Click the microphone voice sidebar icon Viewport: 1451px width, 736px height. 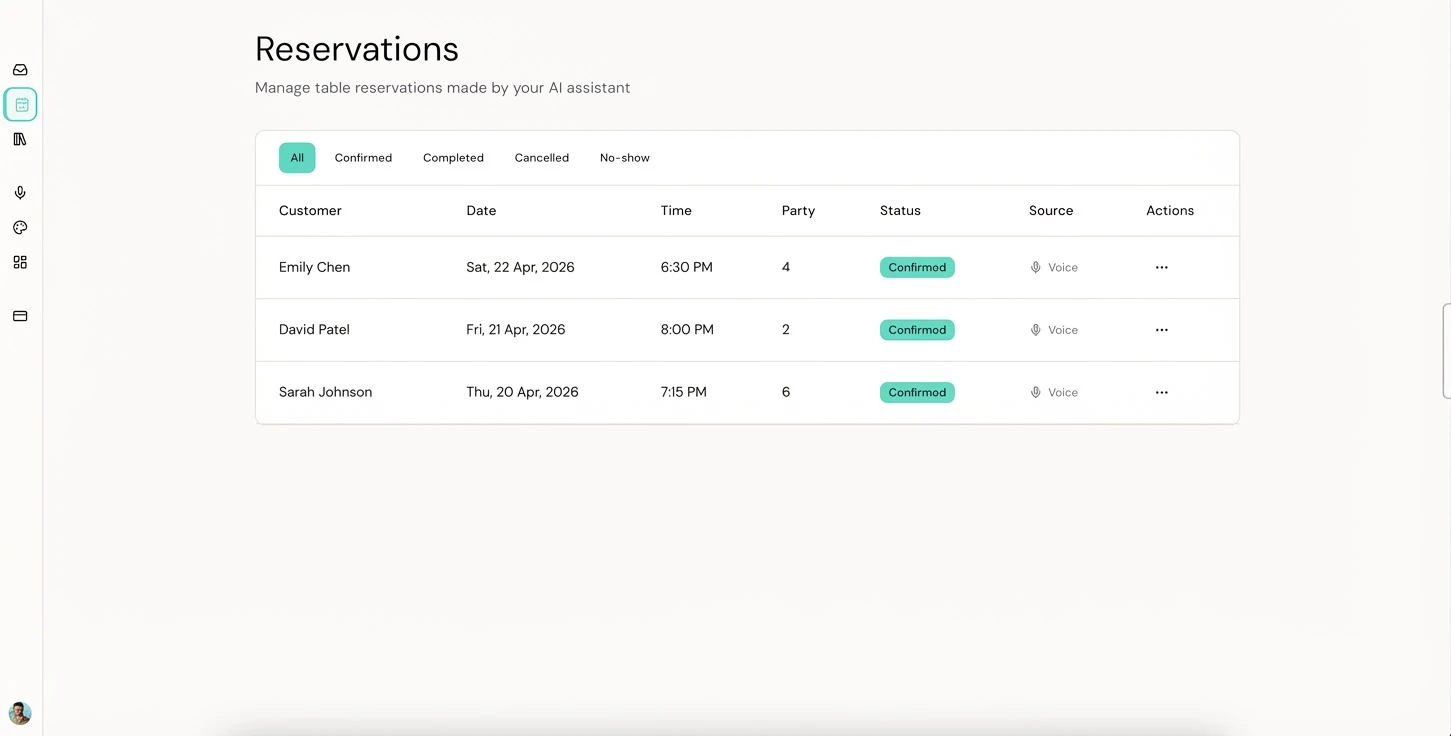(20, 193)
